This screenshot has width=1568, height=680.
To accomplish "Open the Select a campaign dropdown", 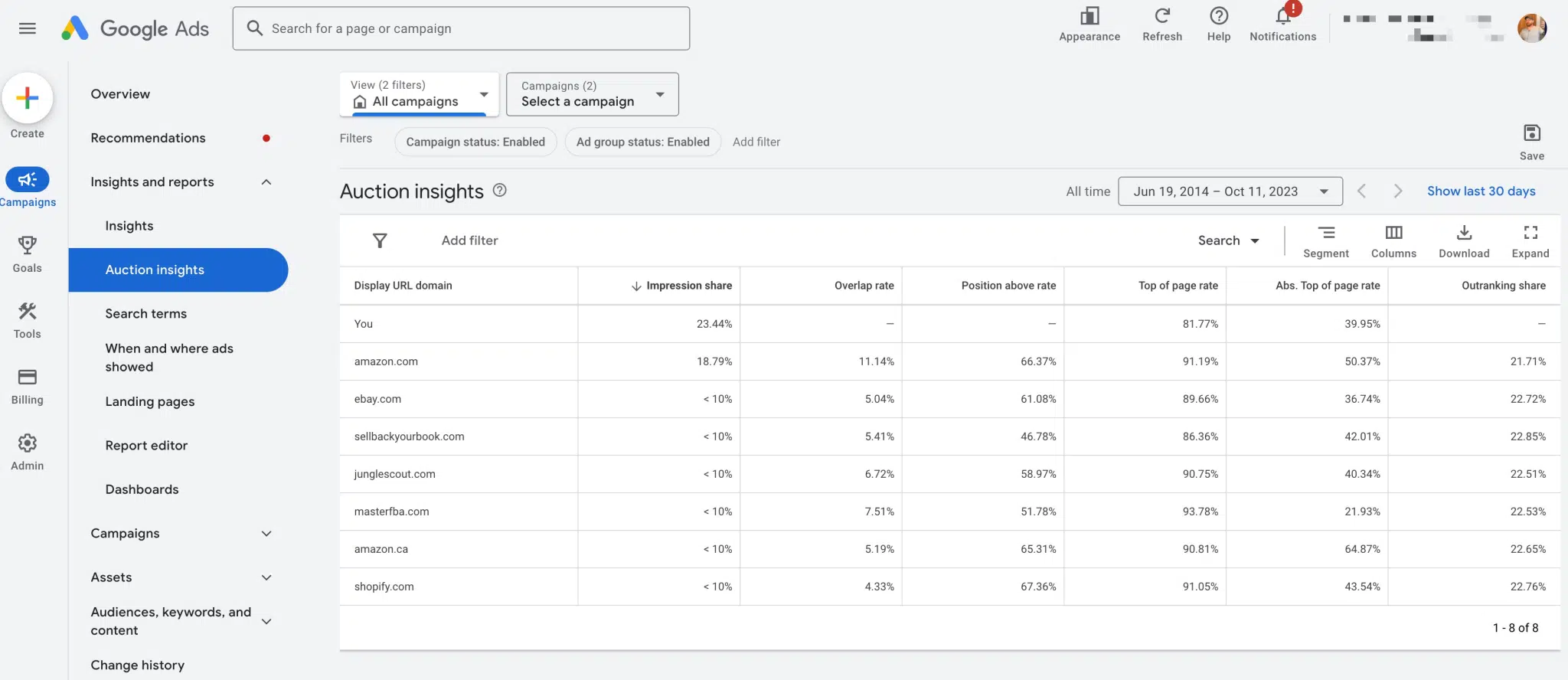I will coord(592,94).
